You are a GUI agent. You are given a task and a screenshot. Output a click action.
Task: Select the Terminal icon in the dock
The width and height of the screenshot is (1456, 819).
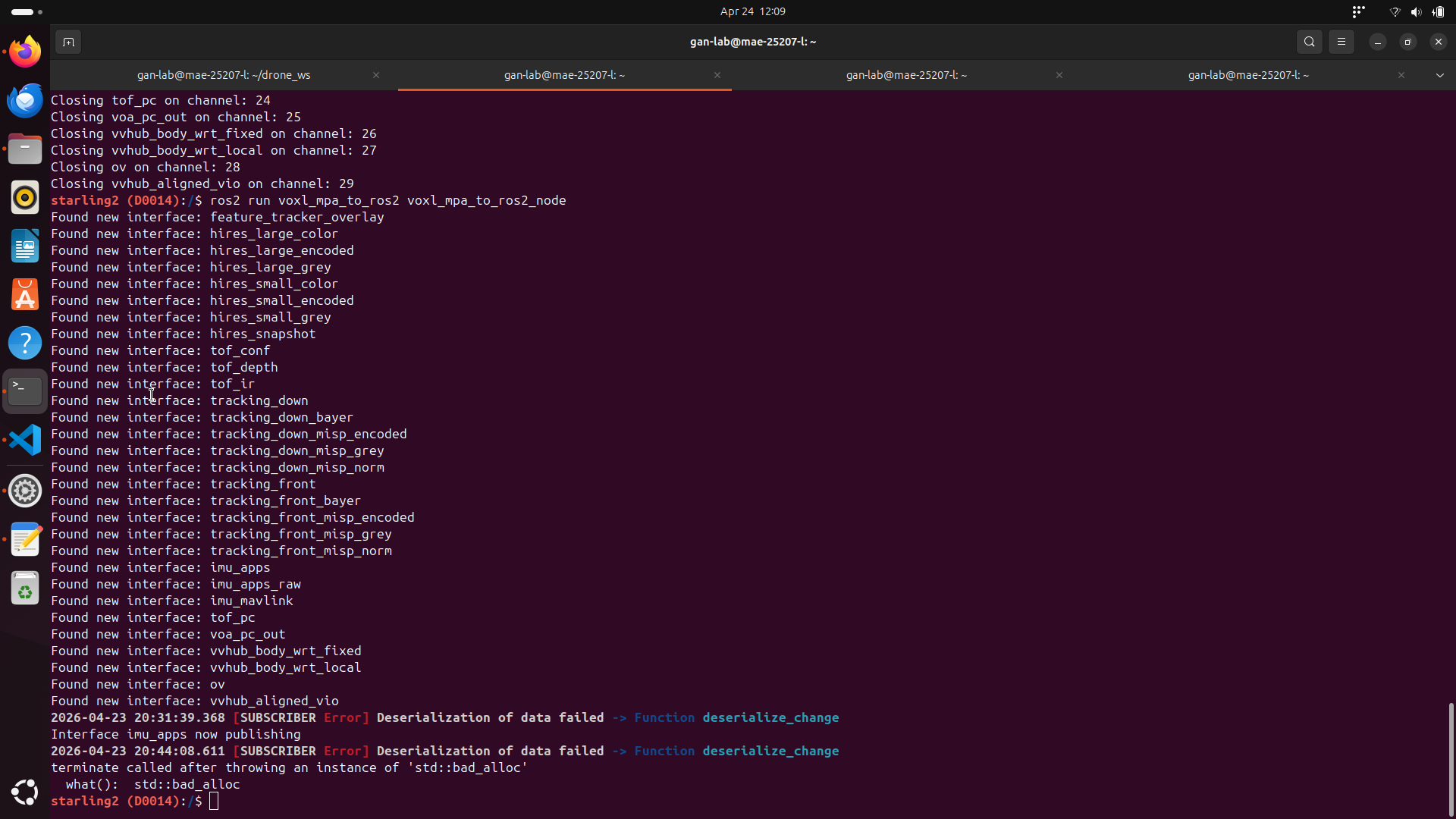pyautogui.click(x=25, y=391)
